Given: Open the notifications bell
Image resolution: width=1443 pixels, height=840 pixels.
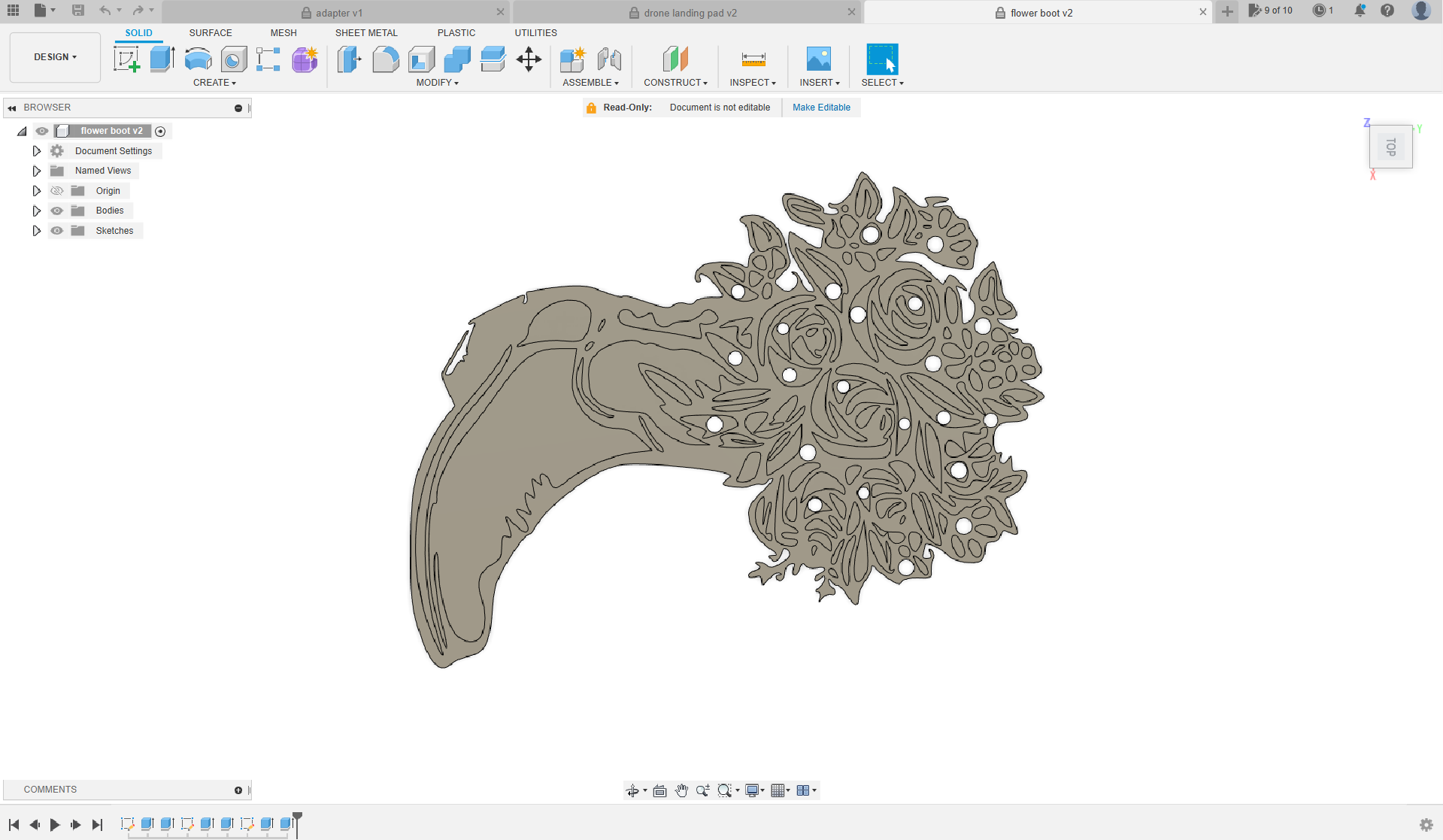Looking at the screenshot, I should [x=1360, y=11].
